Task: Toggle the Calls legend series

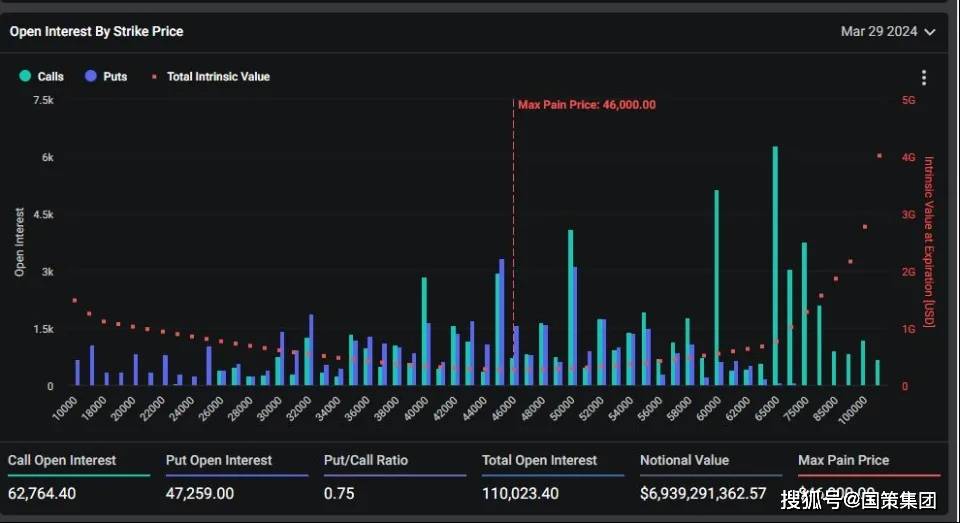Action: [42, 76]
